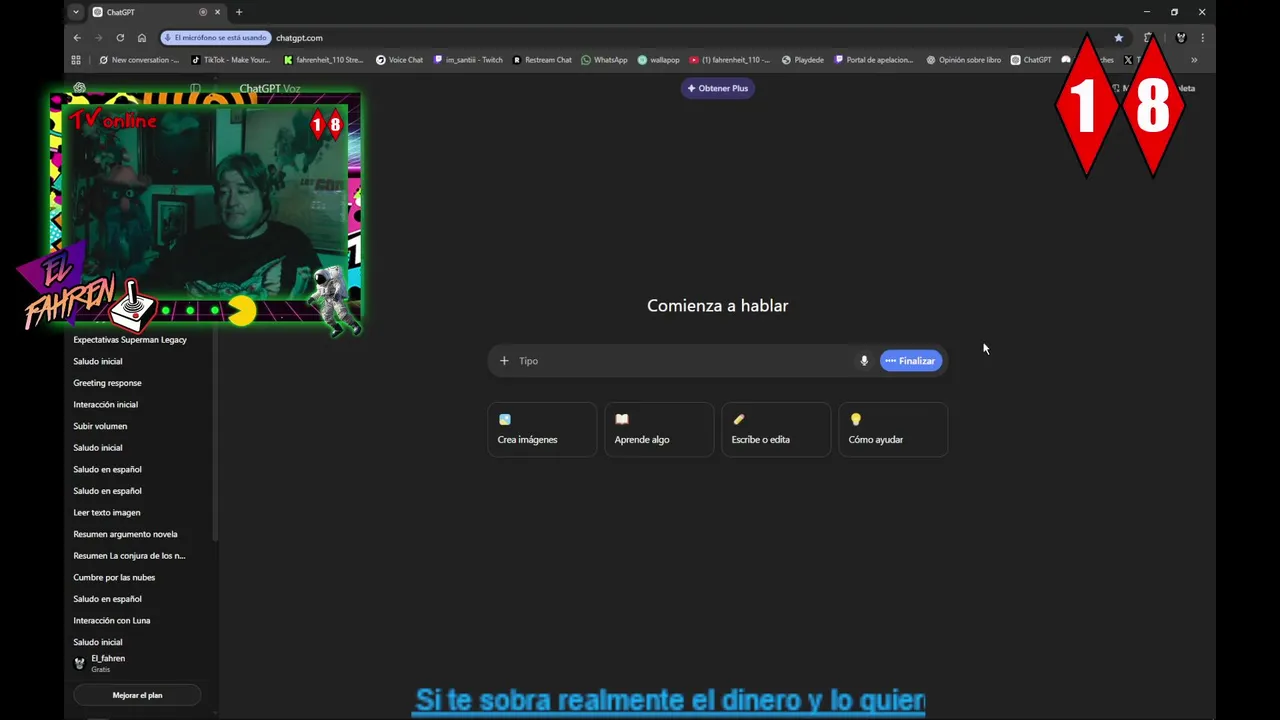Open the ChatGPT Voz model selector
This screenshot has width=1280, height=720.
point(270,88)
